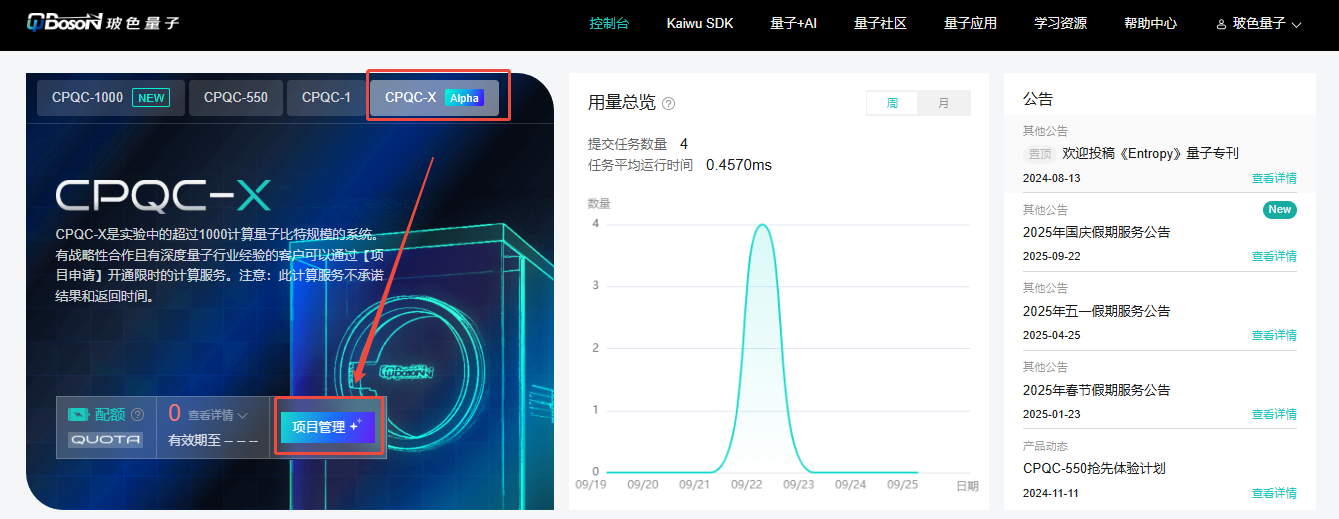The width and height of the screenshot is (1339, 519).
Task: Go to 帮助中心 in the top menu
Action: tap(1150, 23)
